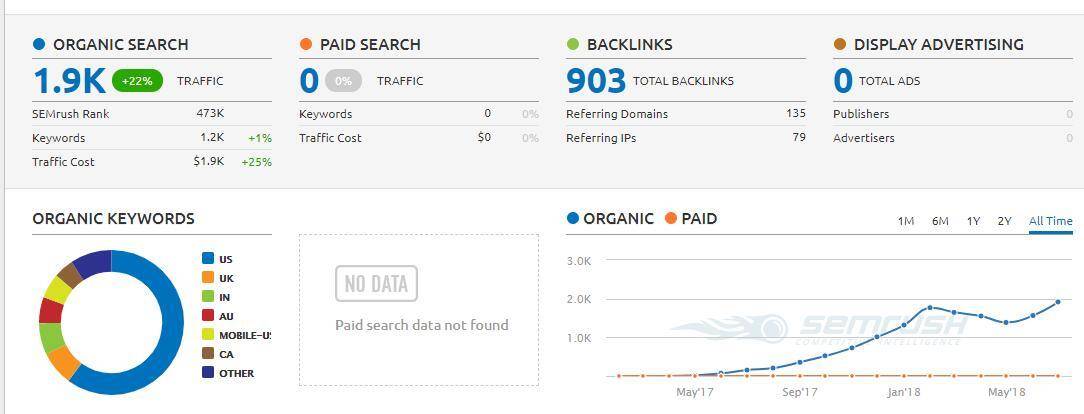Toggle the PAID series in chart legend
The height and width of the screenshot is (414, 1084).
[691, 218]
